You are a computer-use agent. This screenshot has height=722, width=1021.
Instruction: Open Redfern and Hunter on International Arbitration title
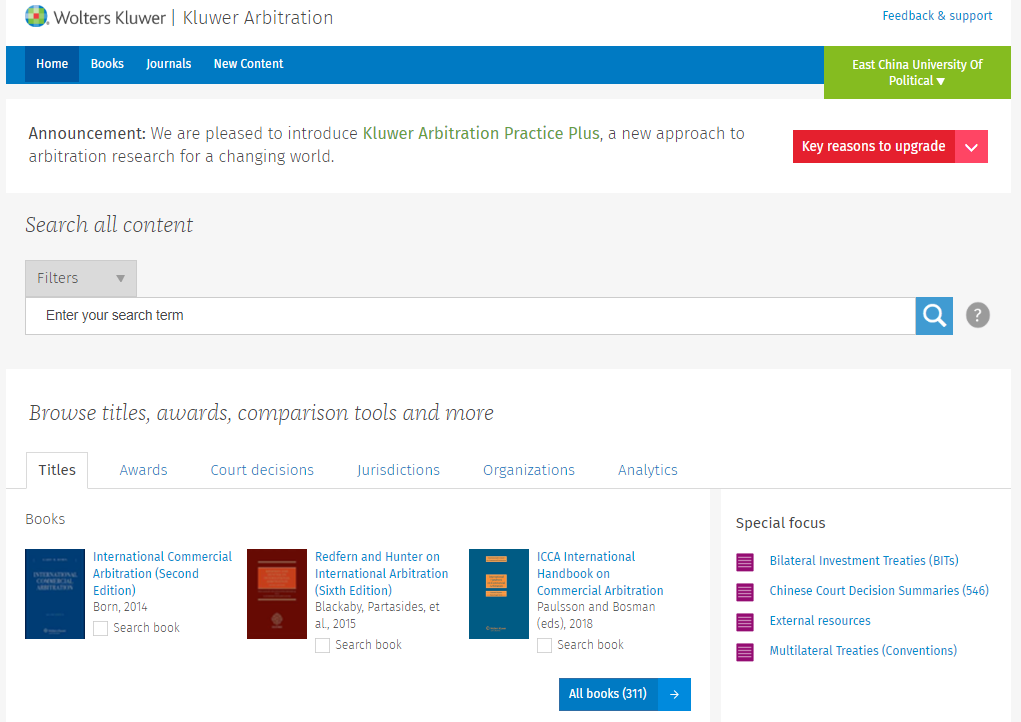[382, 574]
